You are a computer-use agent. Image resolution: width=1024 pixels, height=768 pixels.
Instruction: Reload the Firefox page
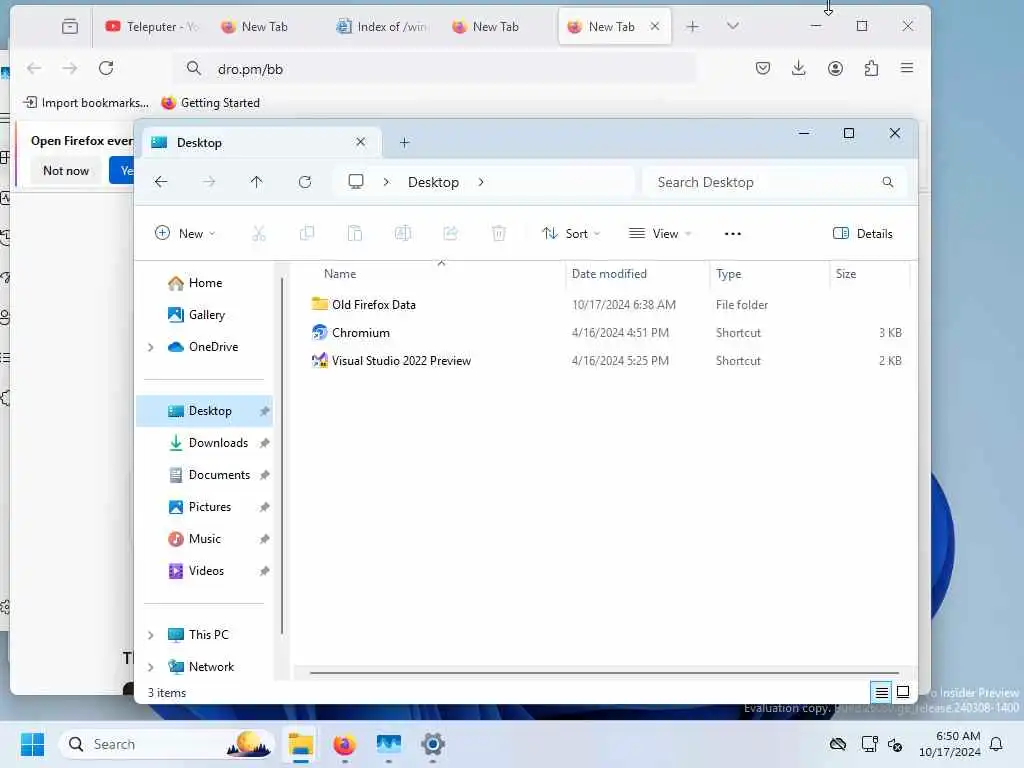coord(106,68)
